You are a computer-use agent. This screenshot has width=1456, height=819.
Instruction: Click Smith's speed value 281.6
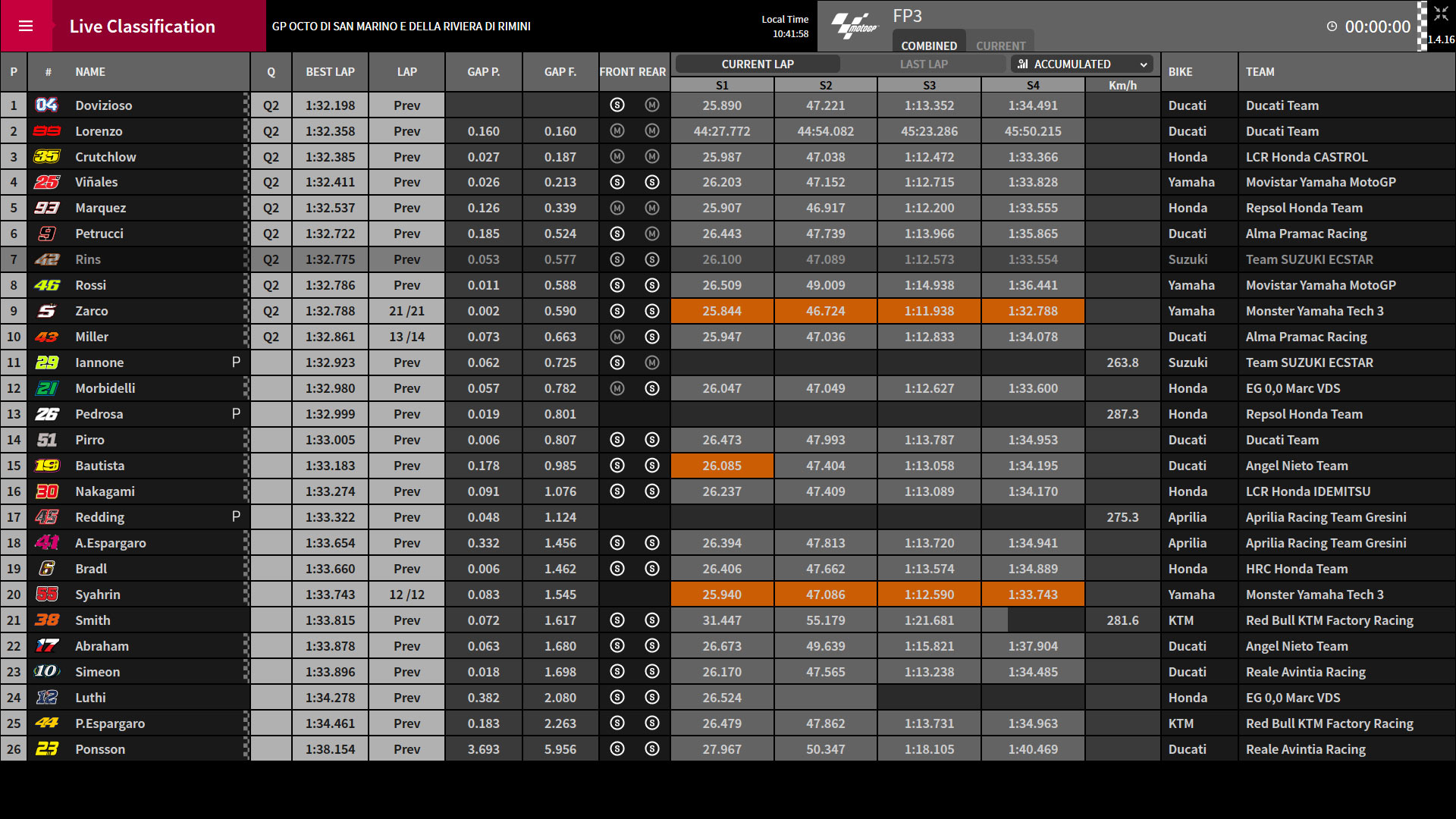point(1122,620)
